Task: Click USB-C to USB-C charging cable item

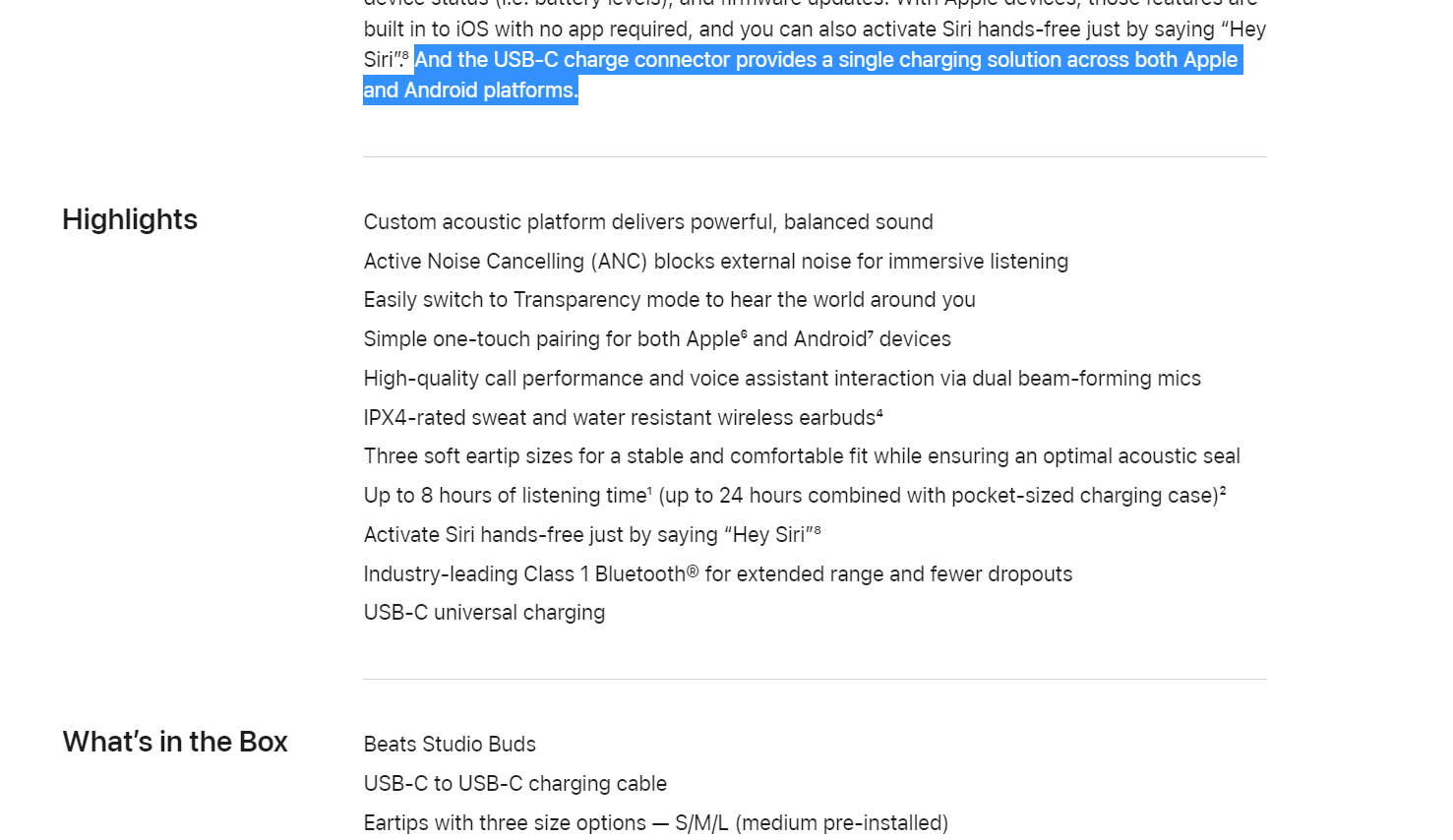Action: (x=515, y=784)
